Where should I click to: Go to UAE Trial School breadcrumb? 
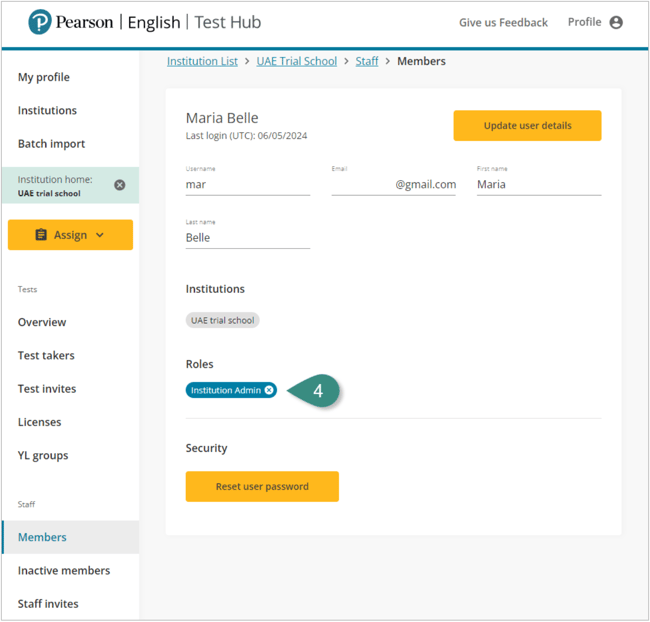296,61
